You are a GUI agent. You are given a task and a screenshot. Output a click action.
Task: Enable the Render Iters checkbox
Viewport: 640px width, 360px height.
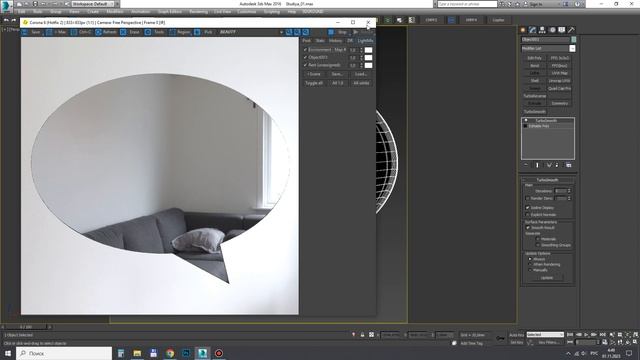point(528,198)
